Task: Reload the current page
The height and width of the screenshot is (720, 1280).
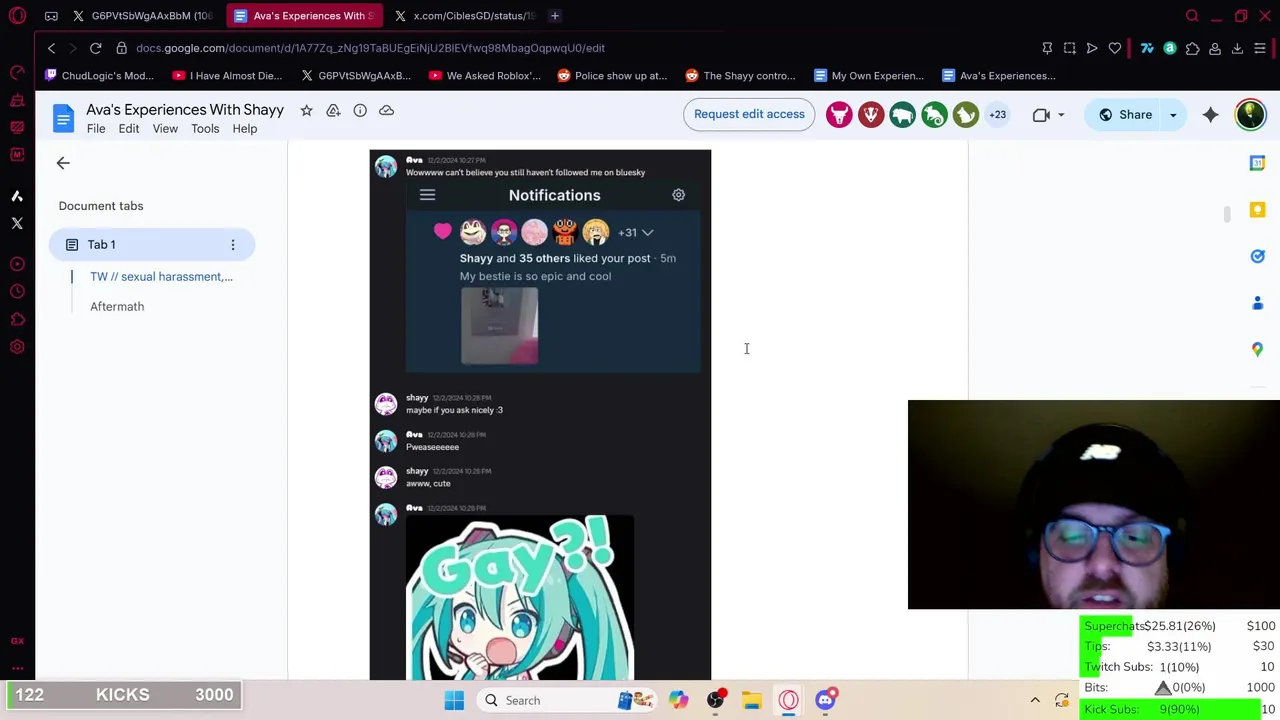Action: pos(95,48)
